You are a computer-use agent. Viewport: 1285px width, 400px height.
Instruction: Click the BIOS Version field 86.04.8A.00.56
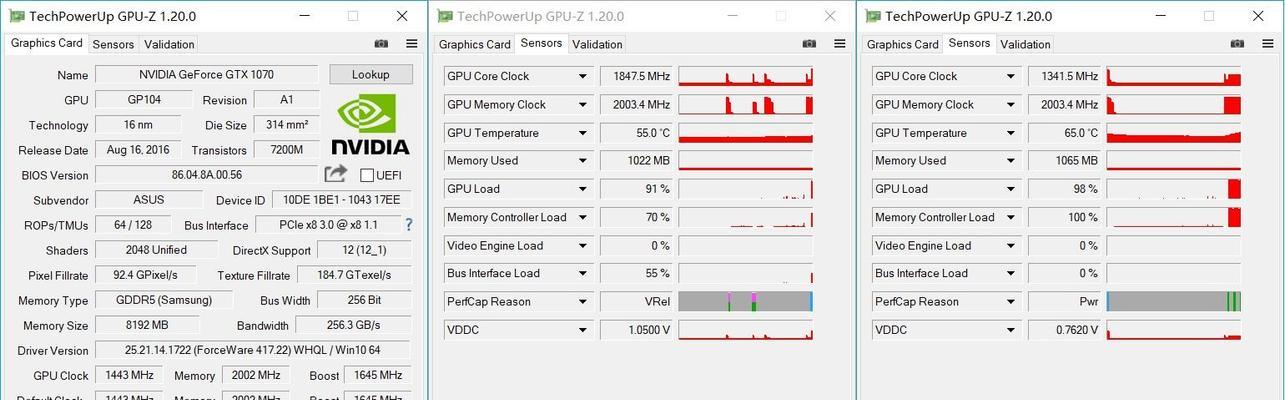(206, 175)
